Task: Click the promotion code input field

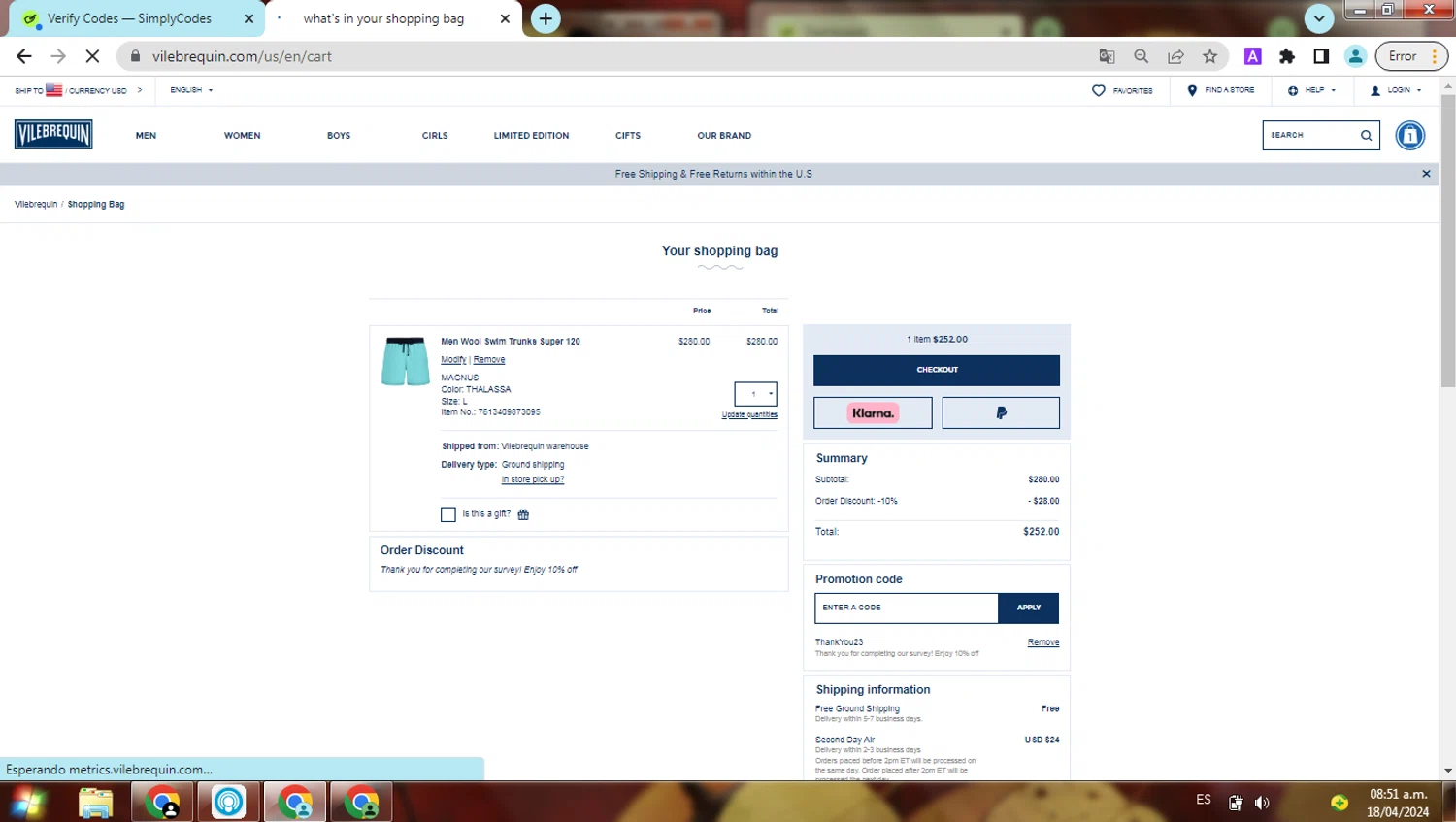Action: [906, 608]
